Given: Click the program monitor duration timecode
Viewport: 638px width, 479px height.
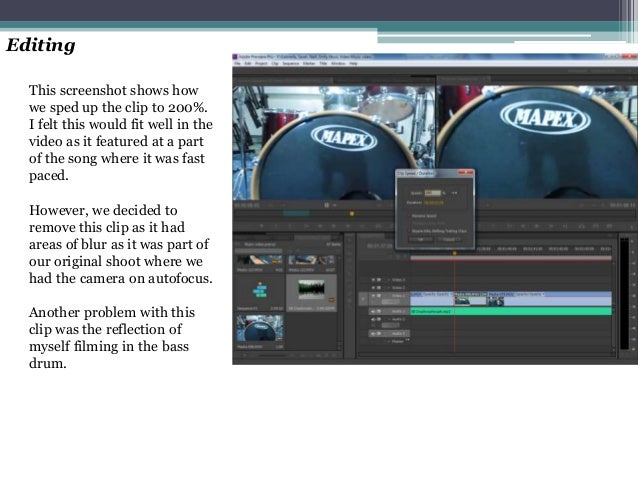Looking at the screenshot, I should point(621,206).
